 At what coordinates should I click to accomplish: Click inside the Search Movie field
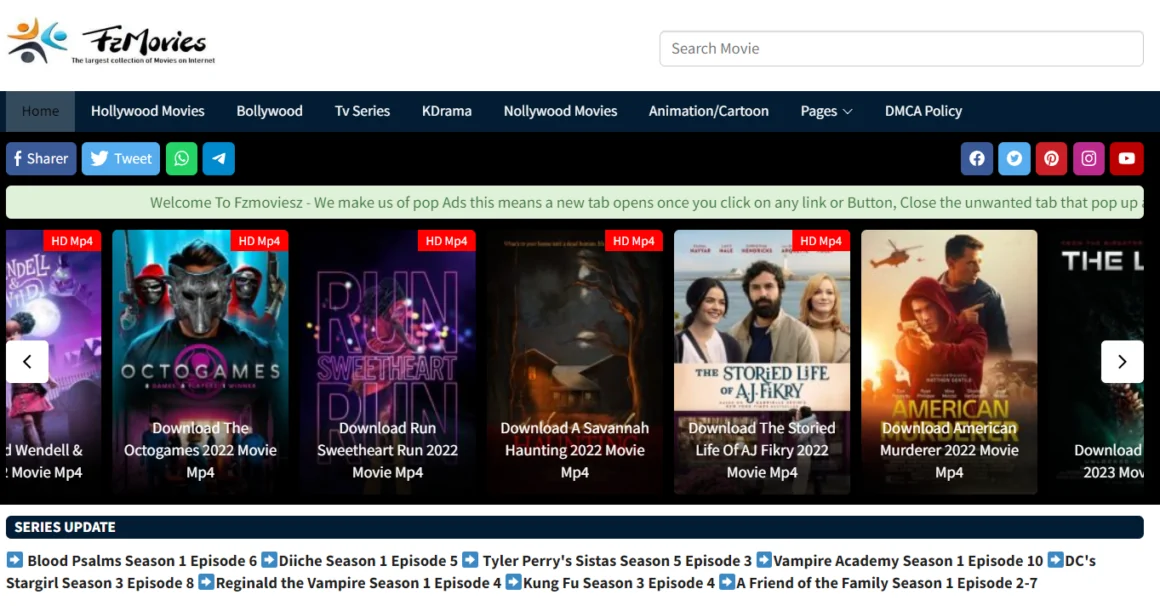coord(901,49)
